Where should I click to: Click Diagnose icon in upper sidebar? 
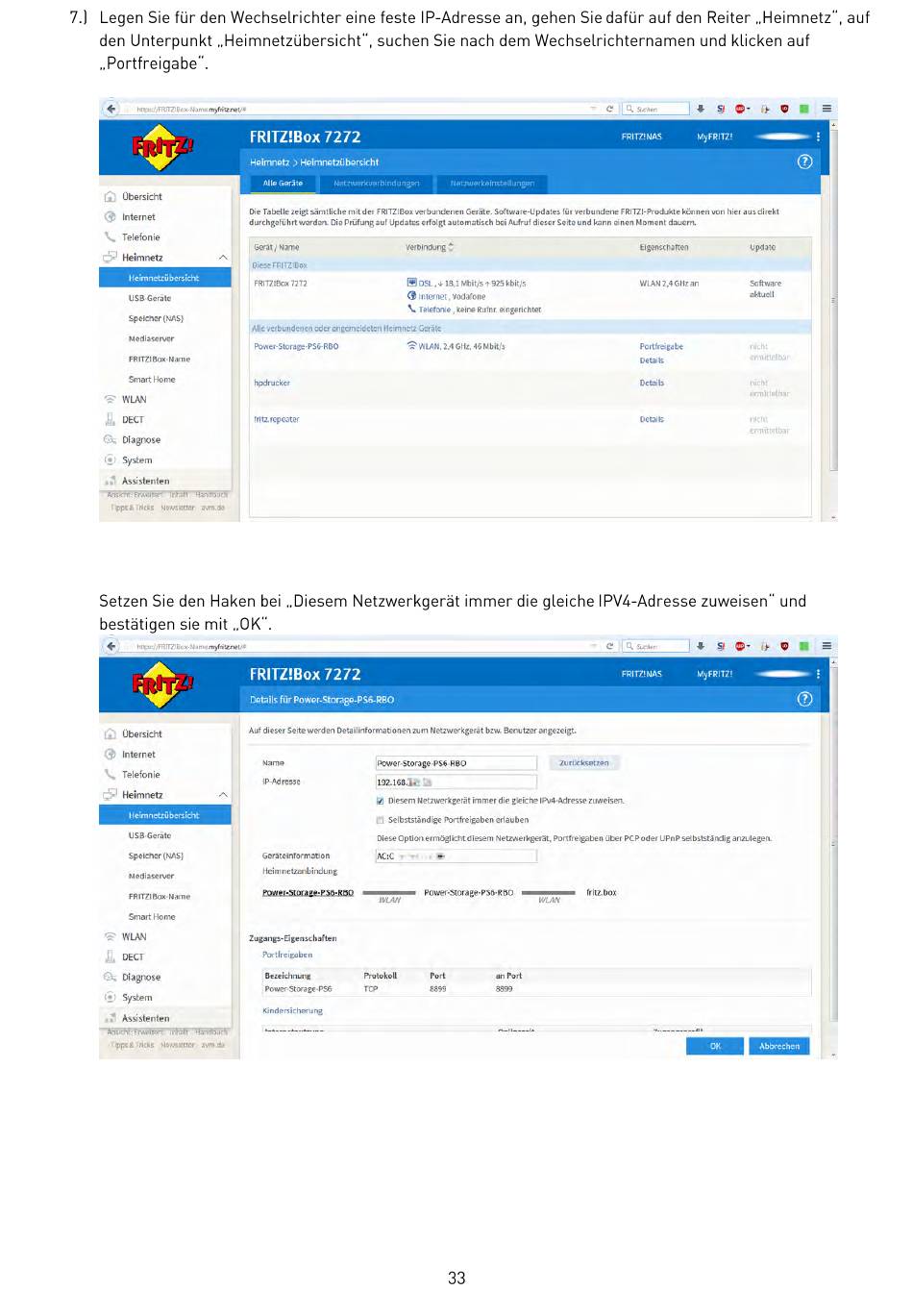(110, 439)
